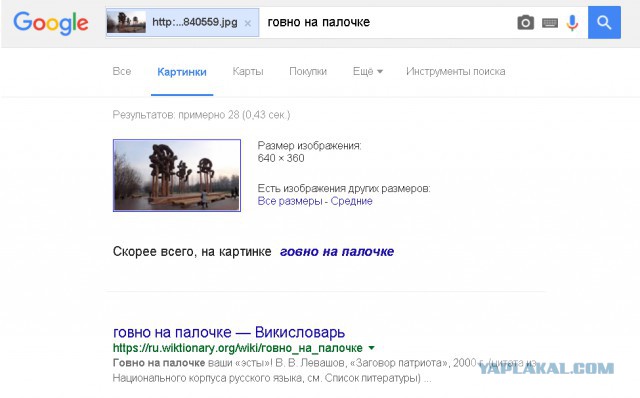Open the Покупки tab

(x=308, y=71)
